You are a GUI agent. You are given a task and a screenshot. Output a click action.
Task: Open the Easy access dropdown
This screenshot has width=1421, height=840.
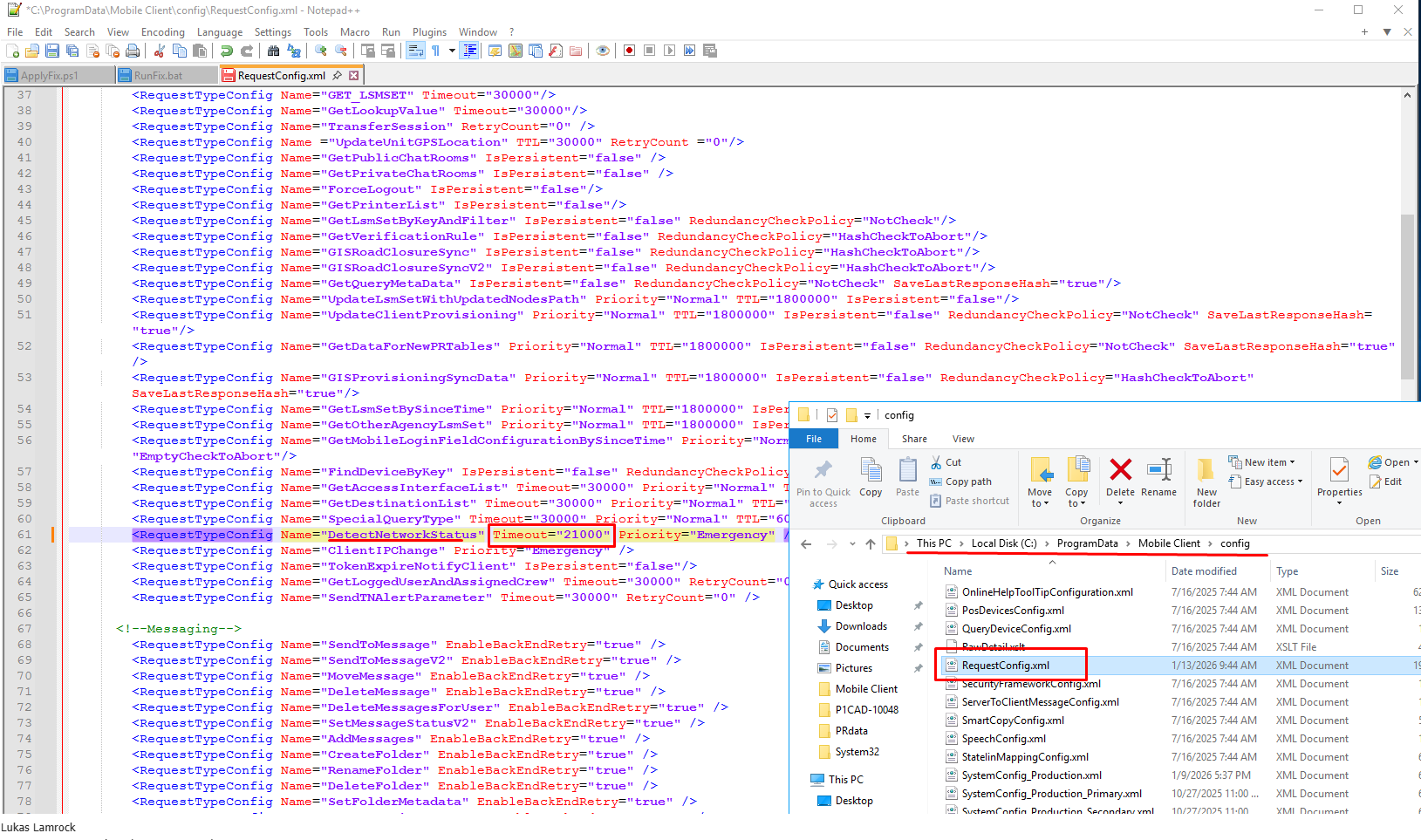[x=1265, y=481]
